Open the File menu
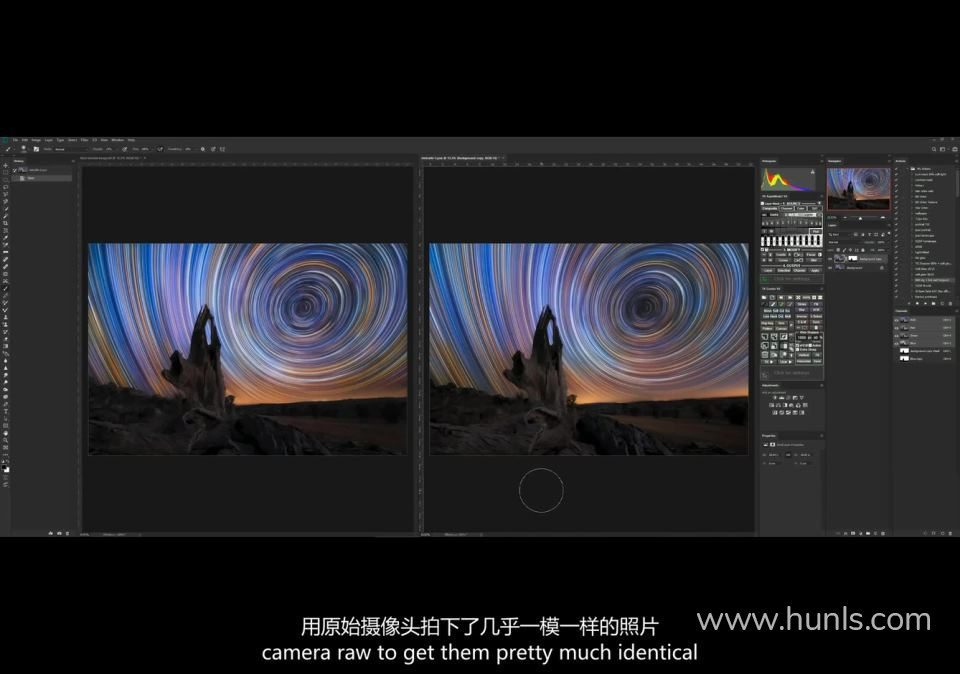 (x=15, y=140)
